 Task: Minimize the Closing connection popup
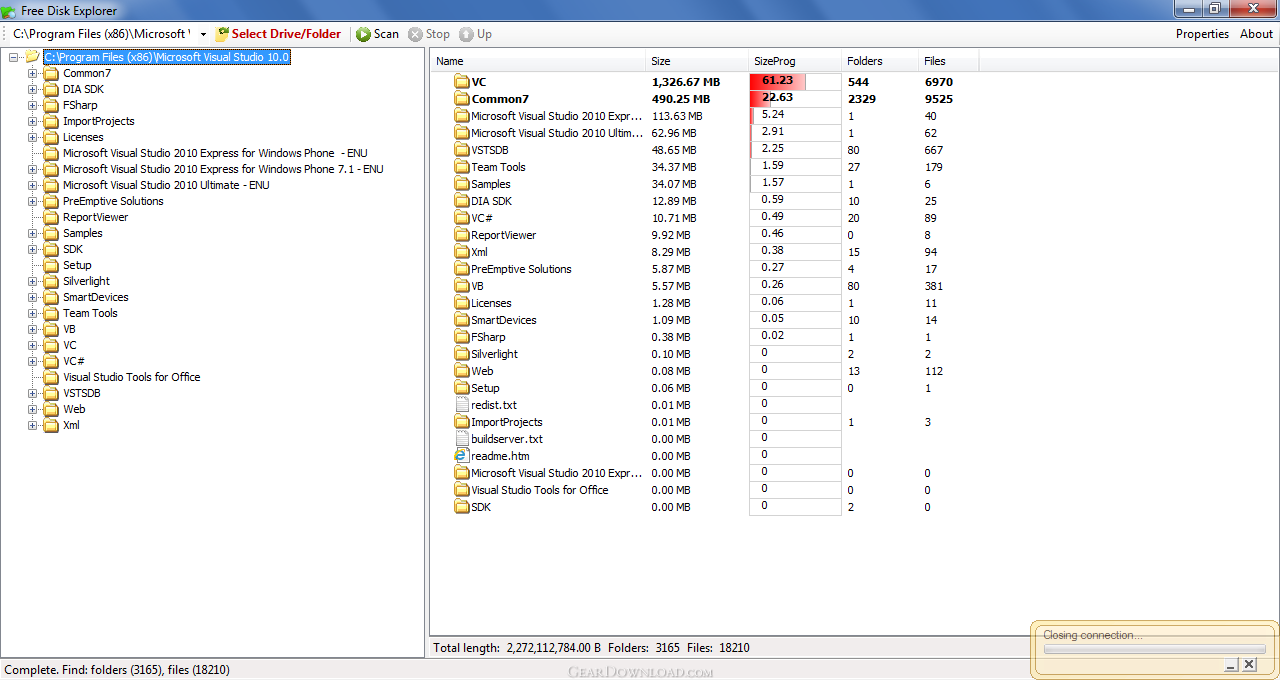point(1232,665)
